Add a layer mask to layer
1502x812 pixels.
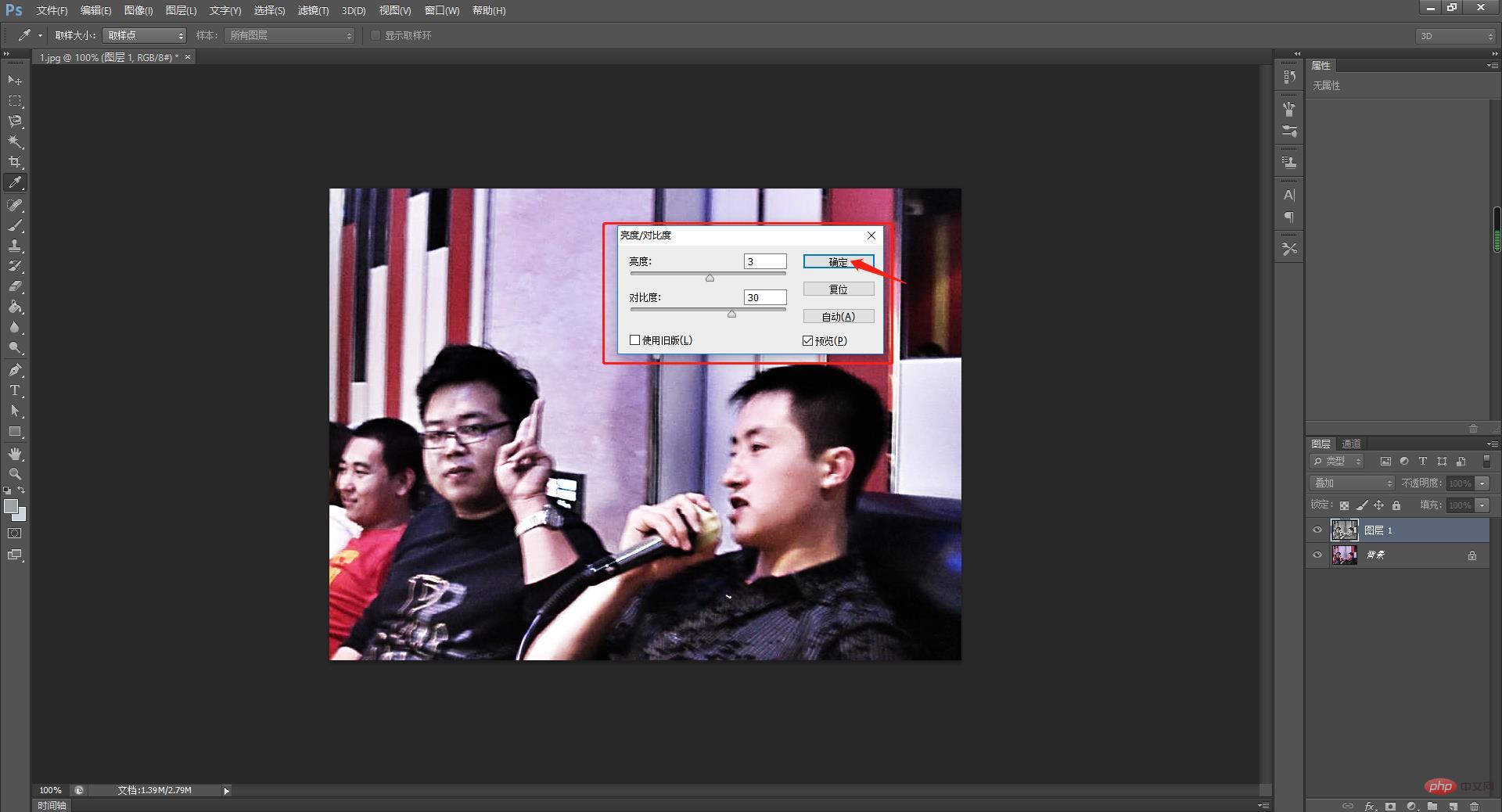[x=1390, y=806]
